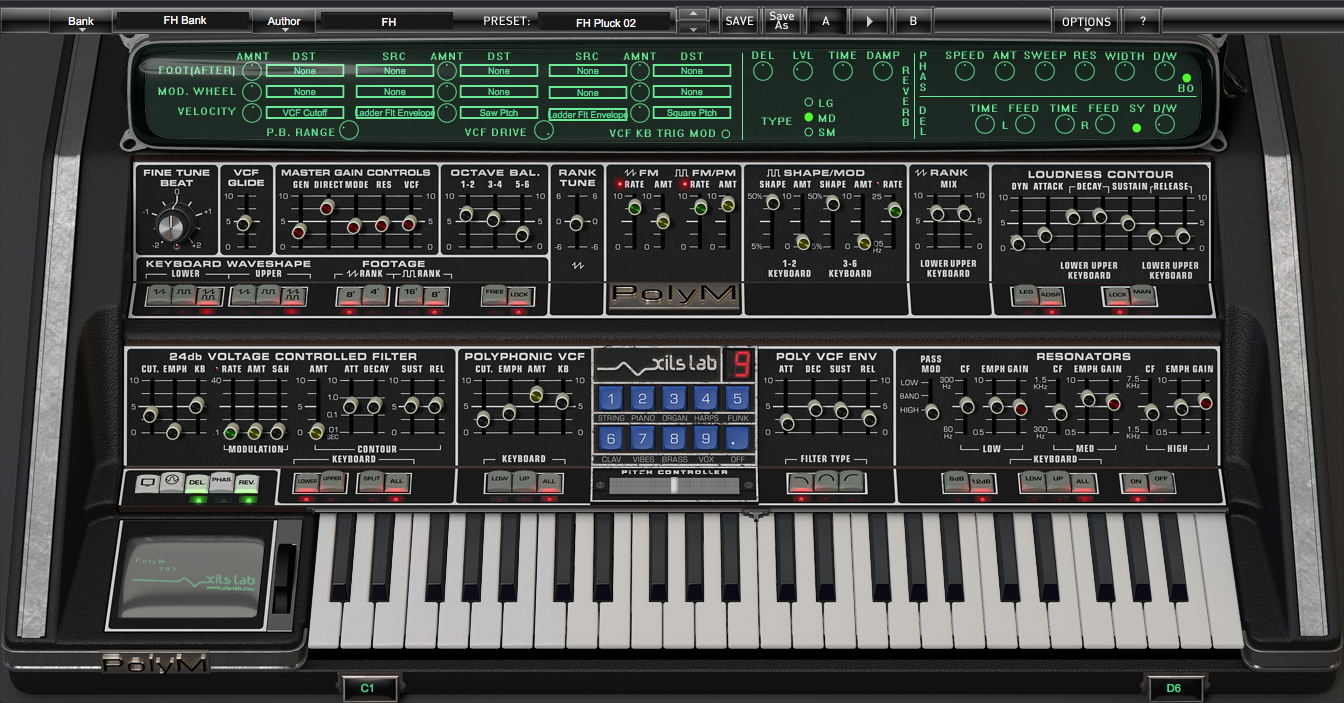
Task: Select LG reverb type
Action: click(x=809, y=103)
